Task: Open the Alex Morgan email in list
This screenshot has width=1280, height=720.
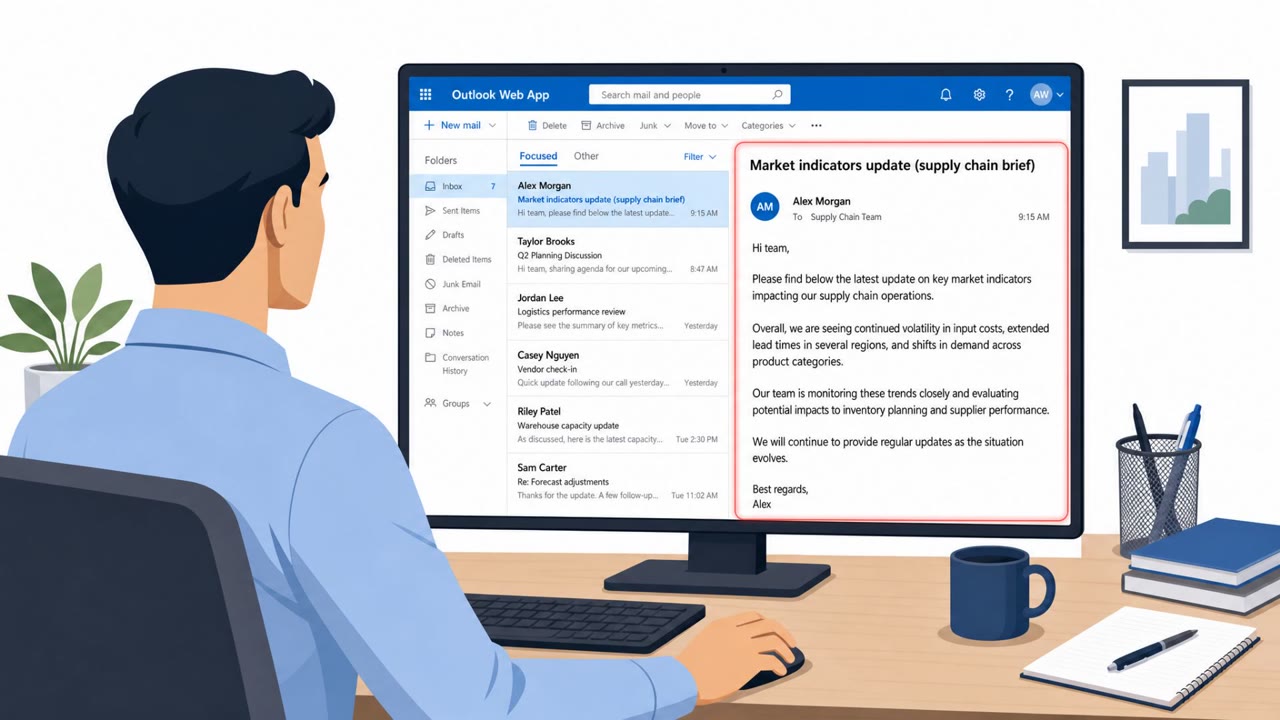Action: 618,199
